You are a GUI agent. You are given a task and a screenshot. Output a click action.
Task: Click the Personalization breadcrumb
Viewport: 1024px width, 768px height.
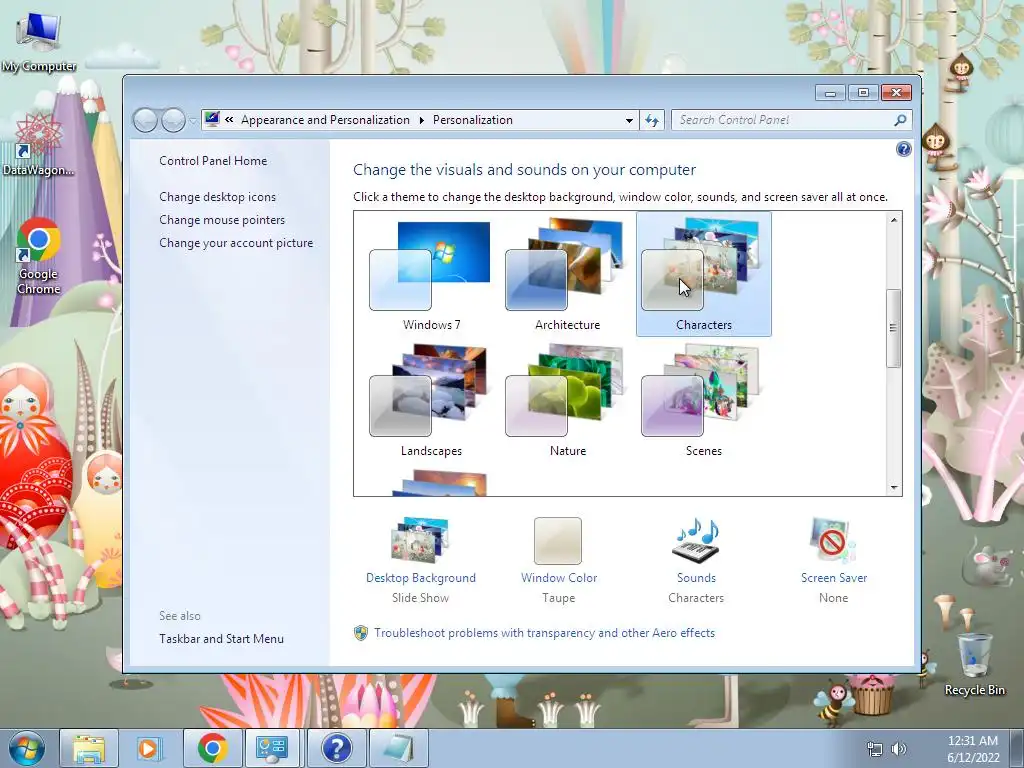(x=473, y=120)
